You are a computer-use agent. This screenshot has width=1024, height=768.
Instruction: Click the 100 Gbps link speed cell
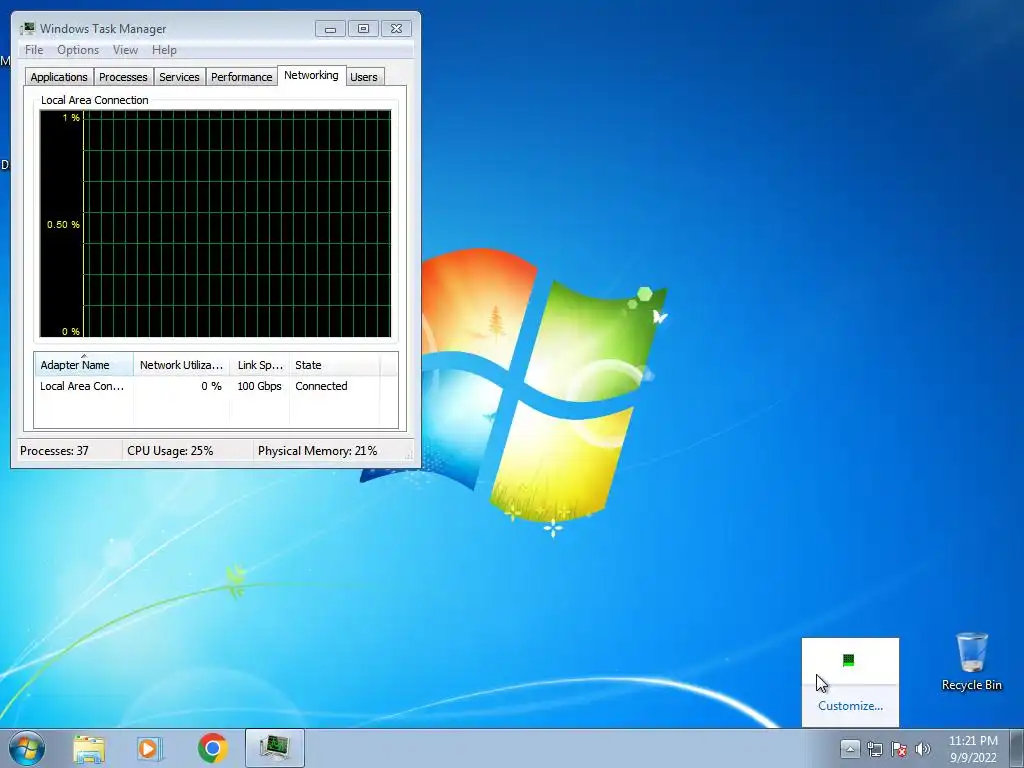[259, 386]
